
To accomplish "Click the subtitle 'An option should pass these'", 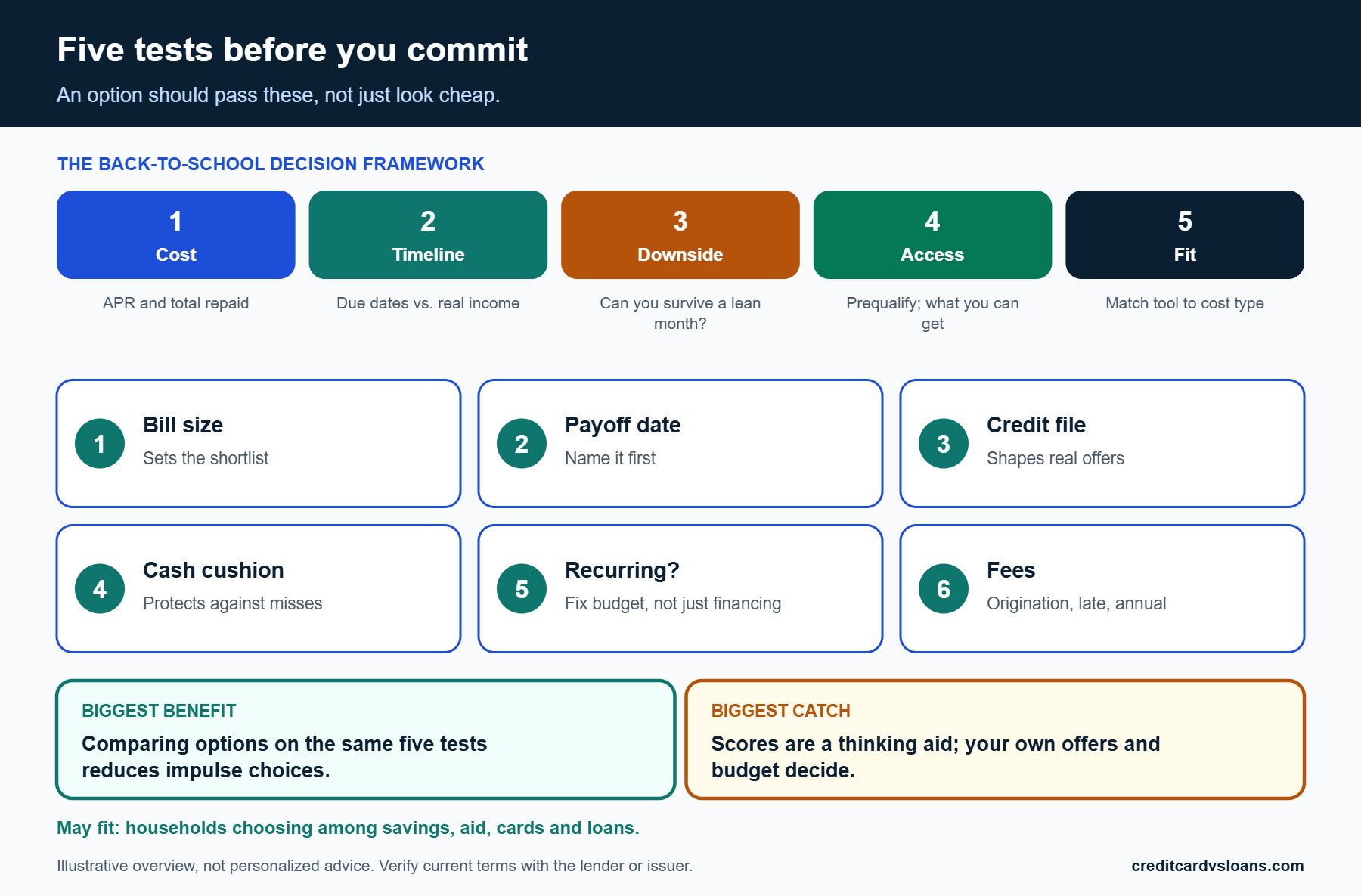I will pyautogui.click(x=278, y=95).
